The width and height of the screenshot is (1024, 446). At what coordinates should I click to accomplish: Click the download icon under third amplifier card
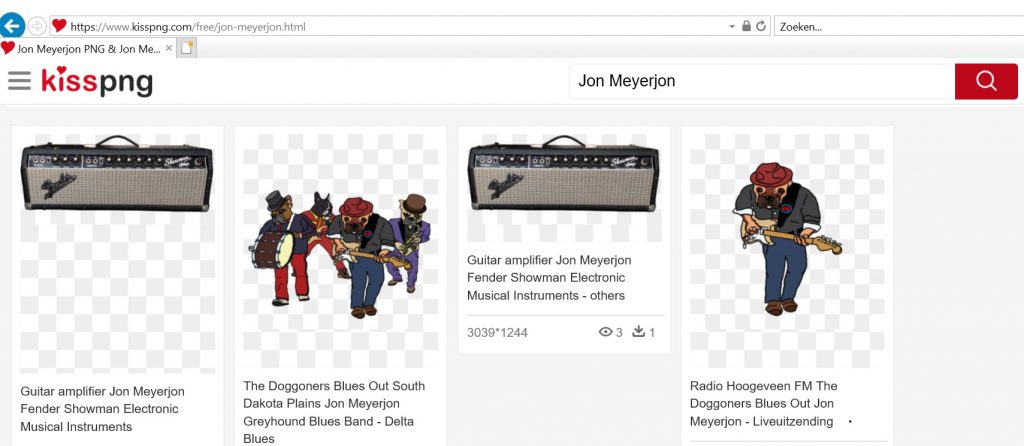click(639, 332)
